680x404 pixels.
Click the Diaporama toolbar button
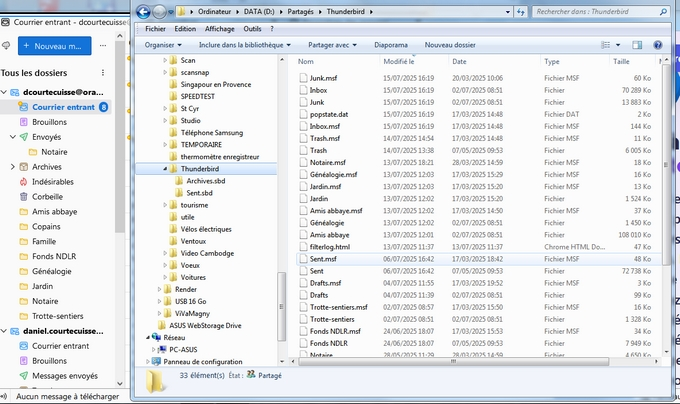point(391,45)
